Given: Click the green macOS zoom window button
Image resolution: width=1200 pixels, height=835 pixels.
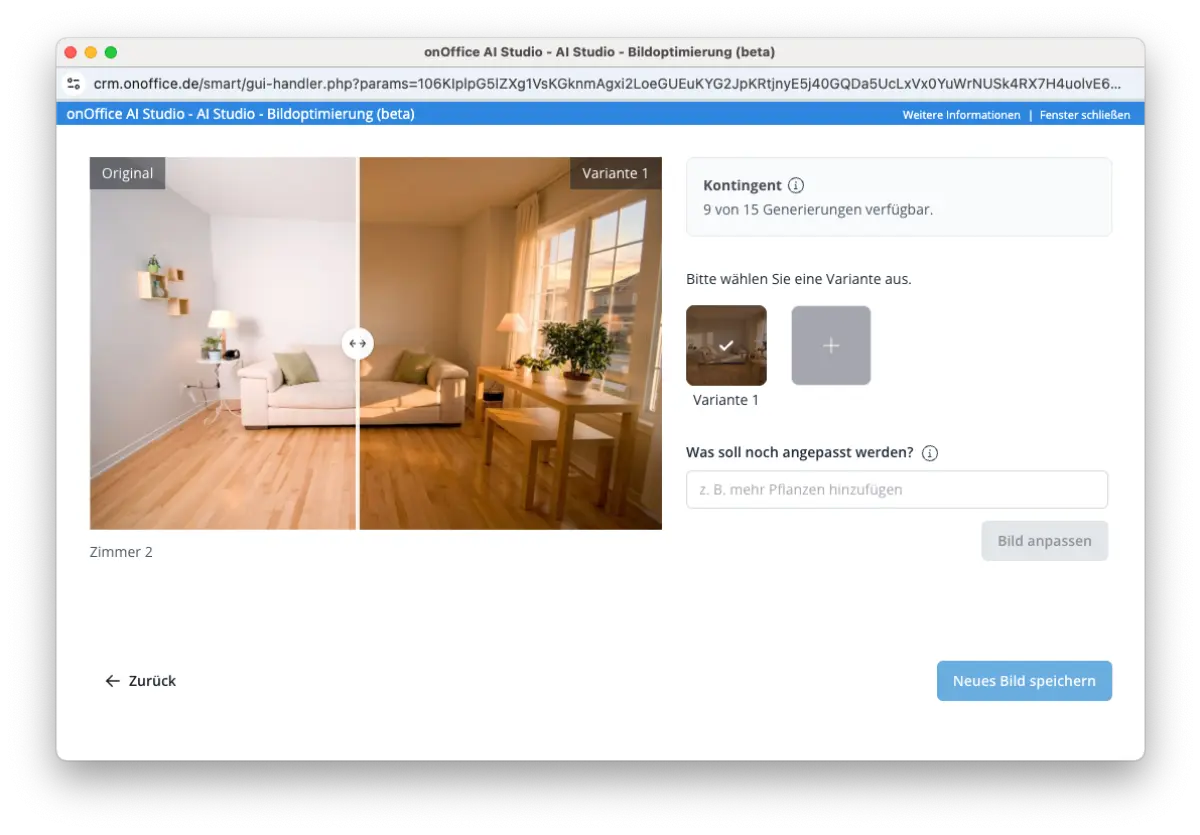Looking at the screenshot, I should click(111, 52).
